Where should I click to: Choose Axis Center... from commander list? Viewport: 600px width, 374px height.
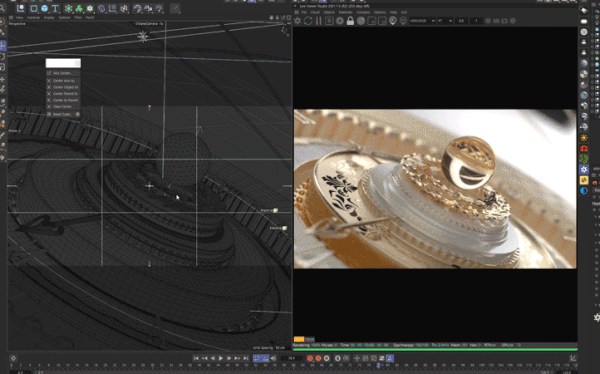click(63, 73)
